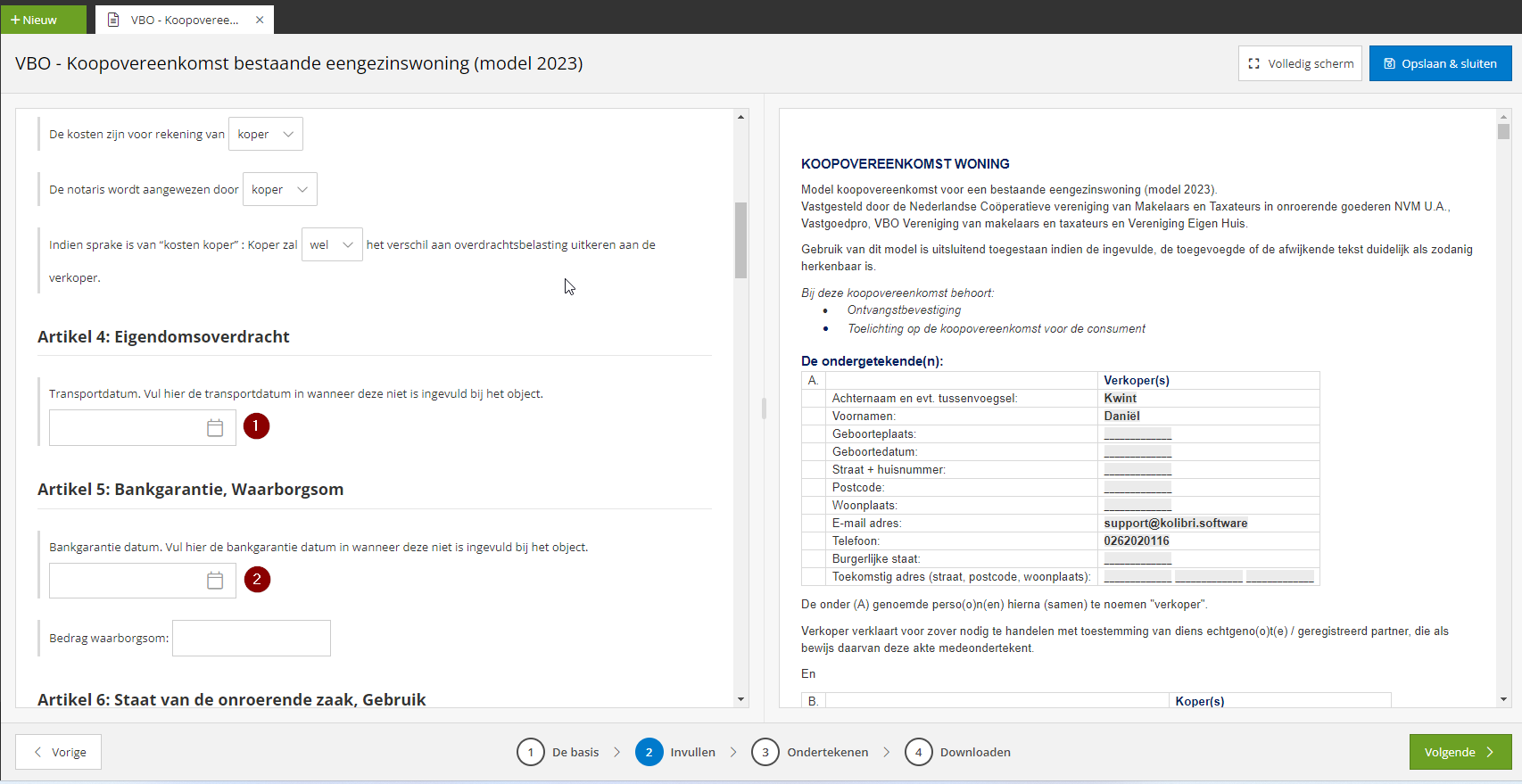Go to step 3 Ondertekenen
This screenshot has width=1522, height=784.
tap(810, 752)
